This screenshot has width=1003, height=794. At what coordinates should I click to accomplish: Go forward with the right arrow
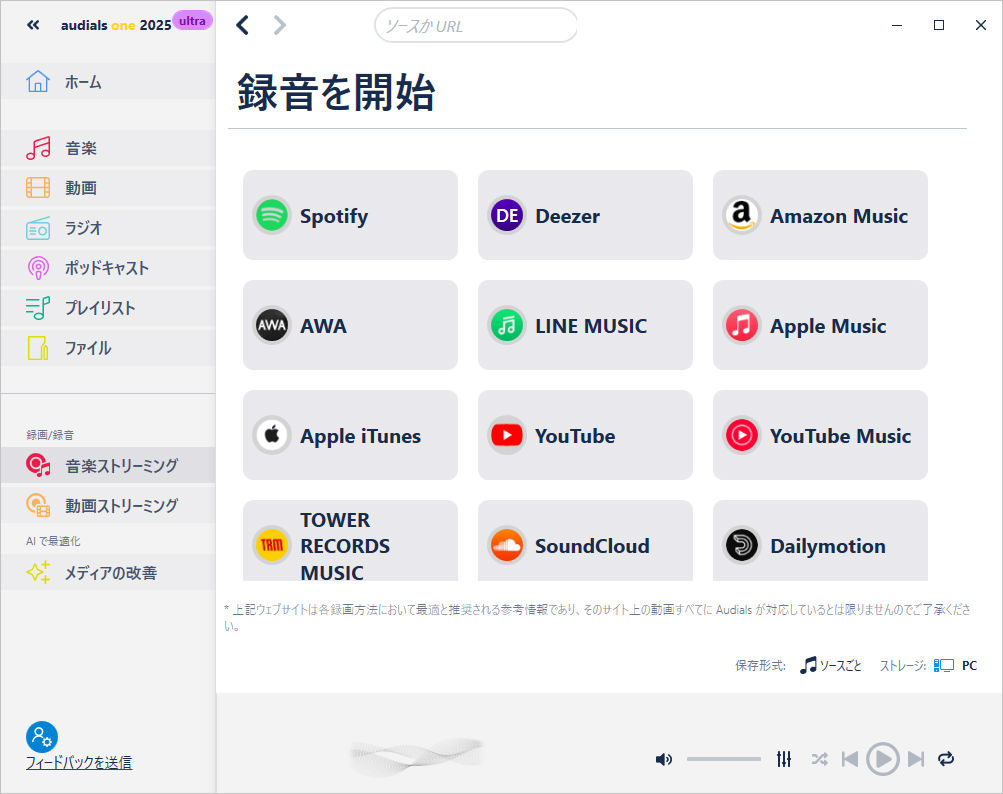point(280,25)
